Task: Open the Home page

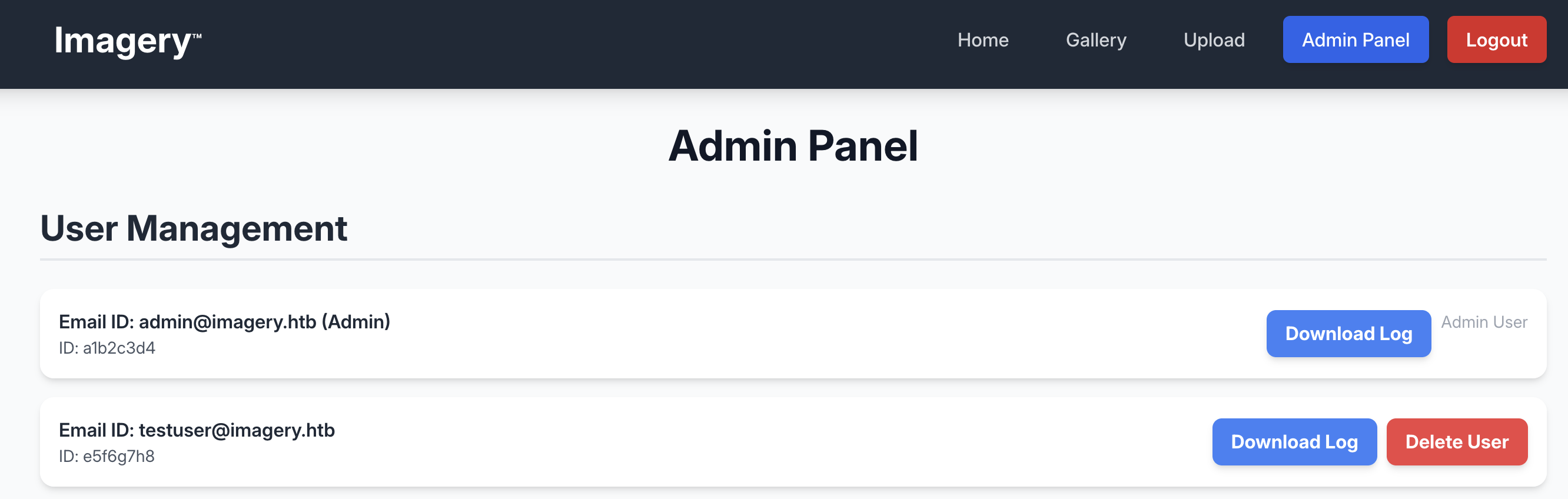Action: [982, 40]
